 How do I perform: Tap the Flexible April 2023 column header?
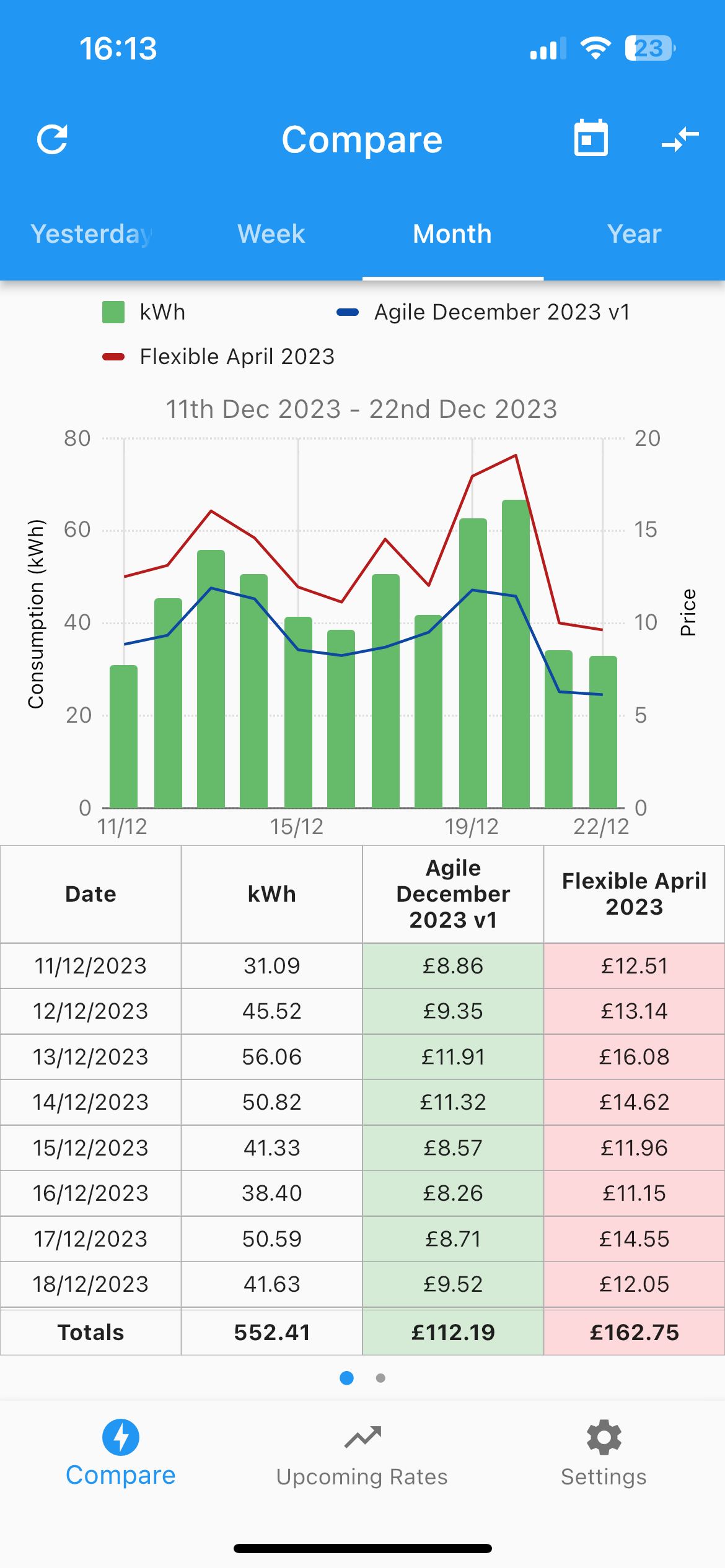point(634,894)
